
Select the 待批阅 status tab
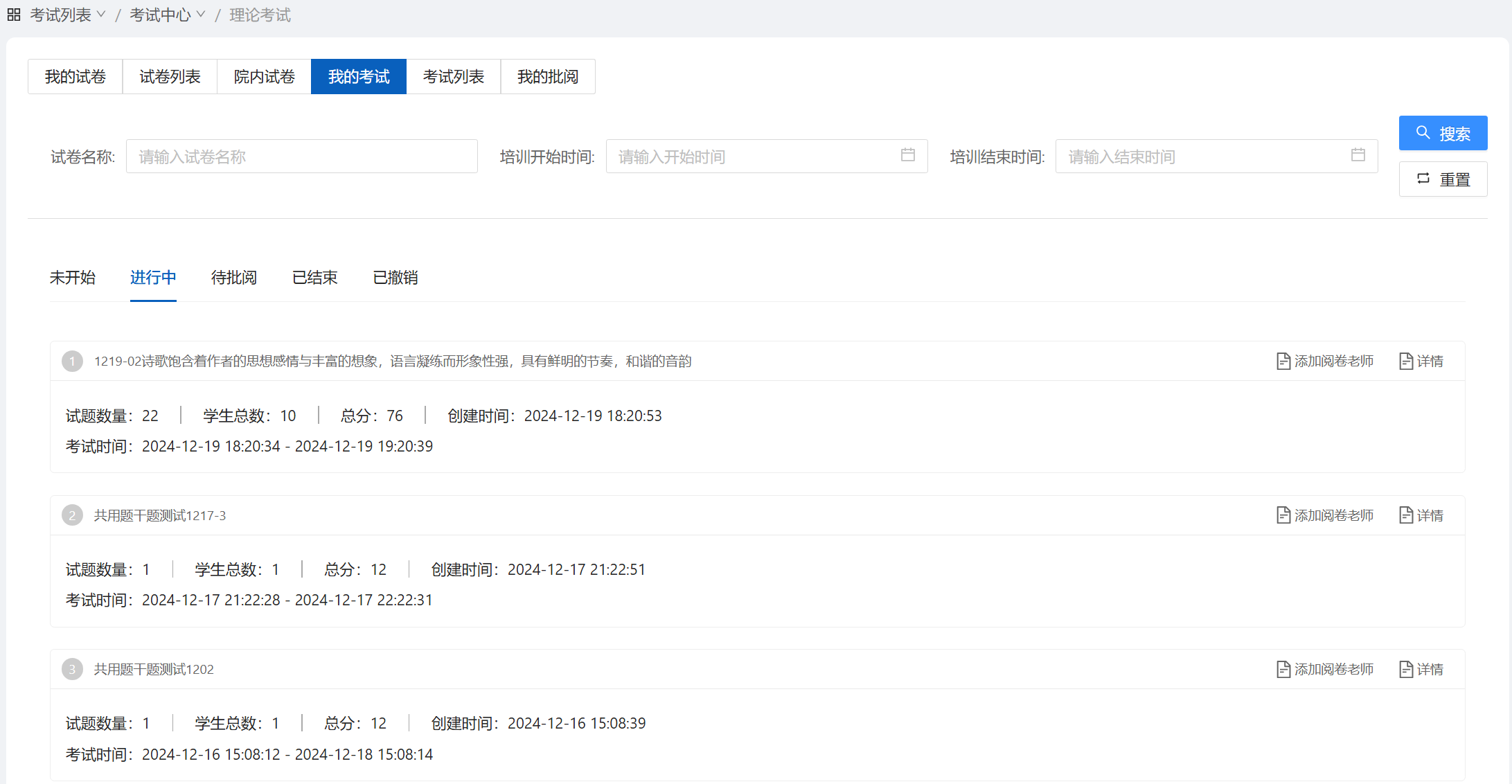point(233,278)
